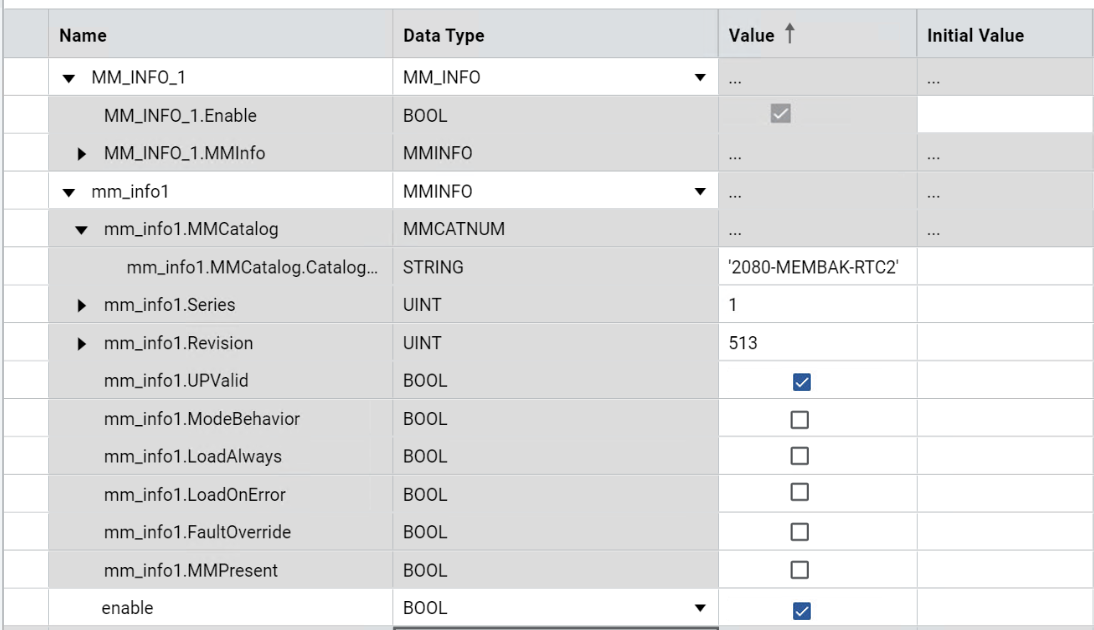Check the mm_info1.MMPresent checkbox
This screenshot has width=1094, height=630.
point(800,569)
